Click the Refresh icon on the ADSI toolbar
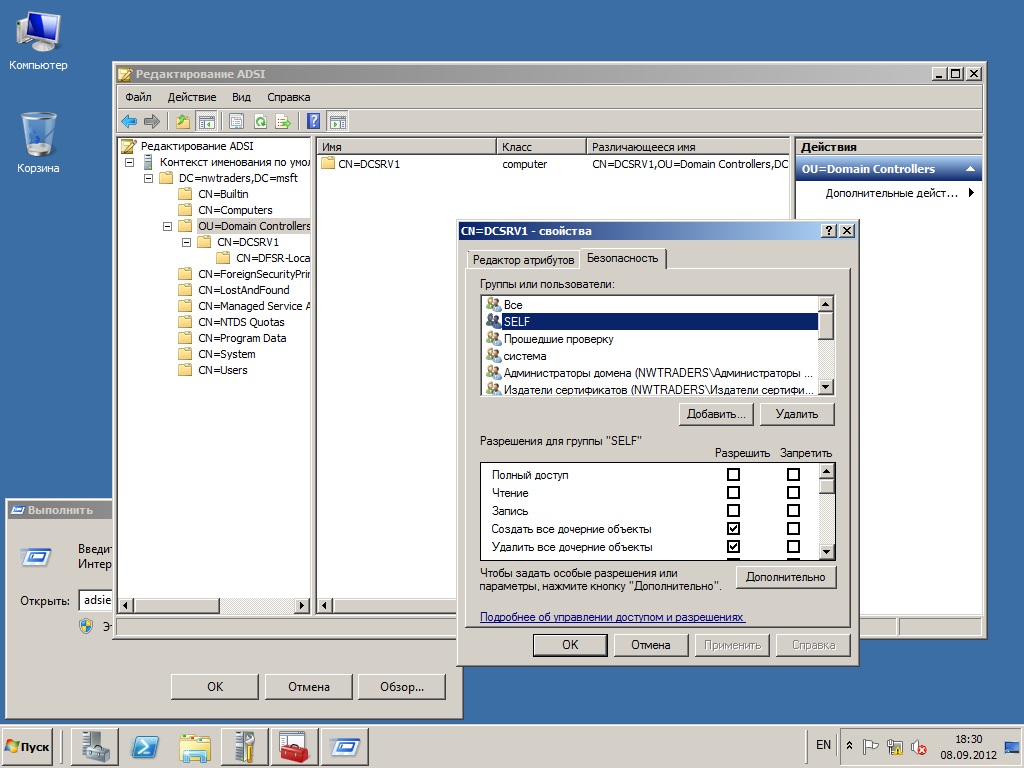1024x768 pixels. tap(260, 121)
